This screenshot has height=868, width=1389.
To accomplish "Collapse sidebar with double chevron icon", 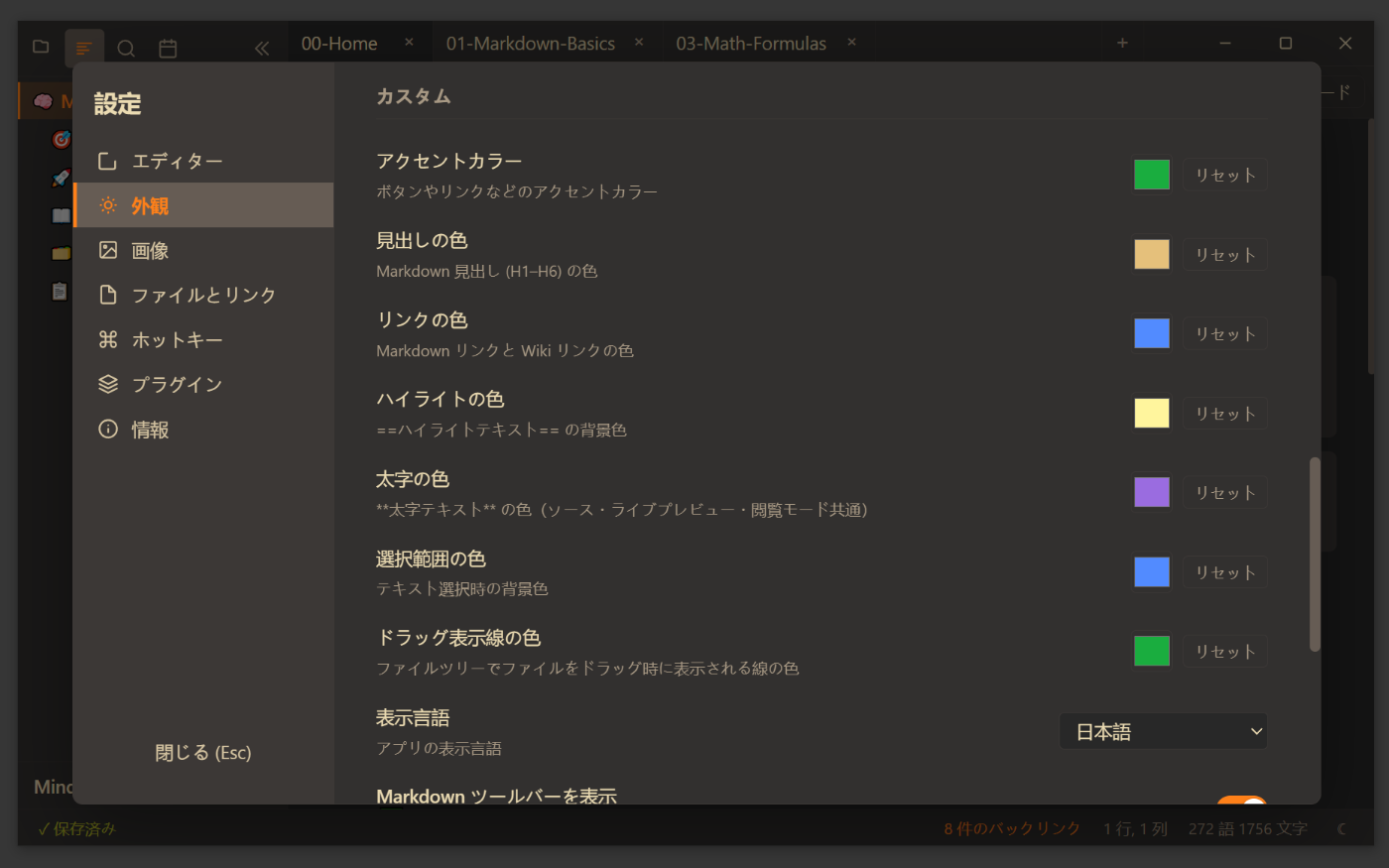I will click(x=261, y=48).
